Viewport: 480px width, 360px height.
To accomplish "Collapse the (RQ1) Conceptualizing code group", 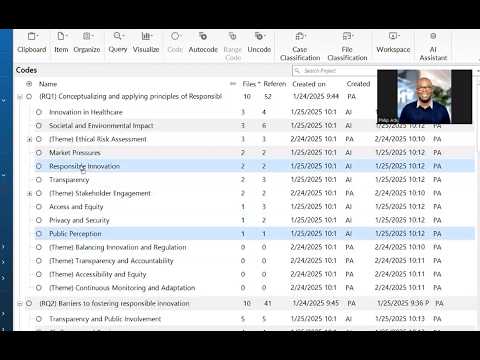I will (x=20, y=97).
